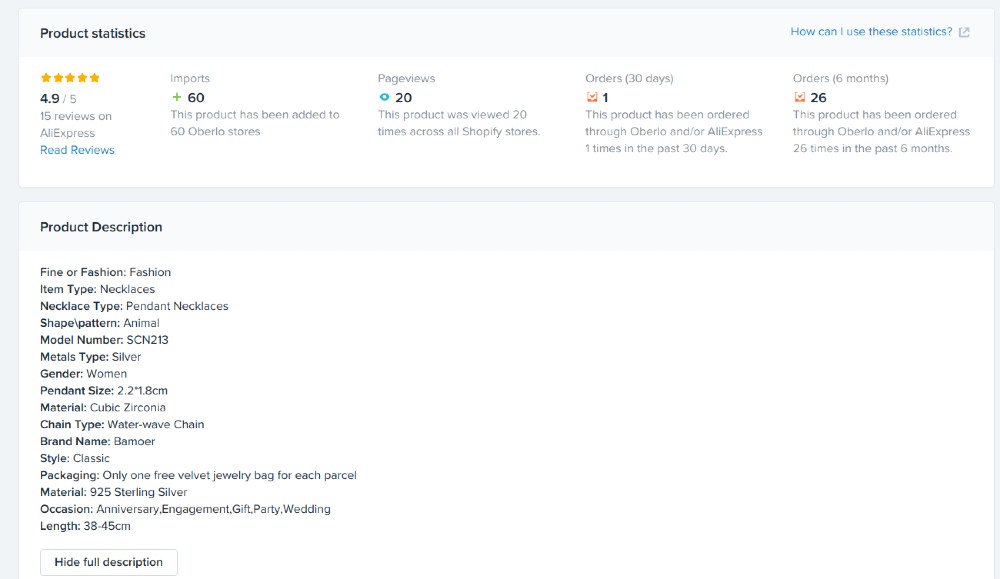Click the 4.9 rating value
The image size is (1000, 579).
(x=50, y=98)
